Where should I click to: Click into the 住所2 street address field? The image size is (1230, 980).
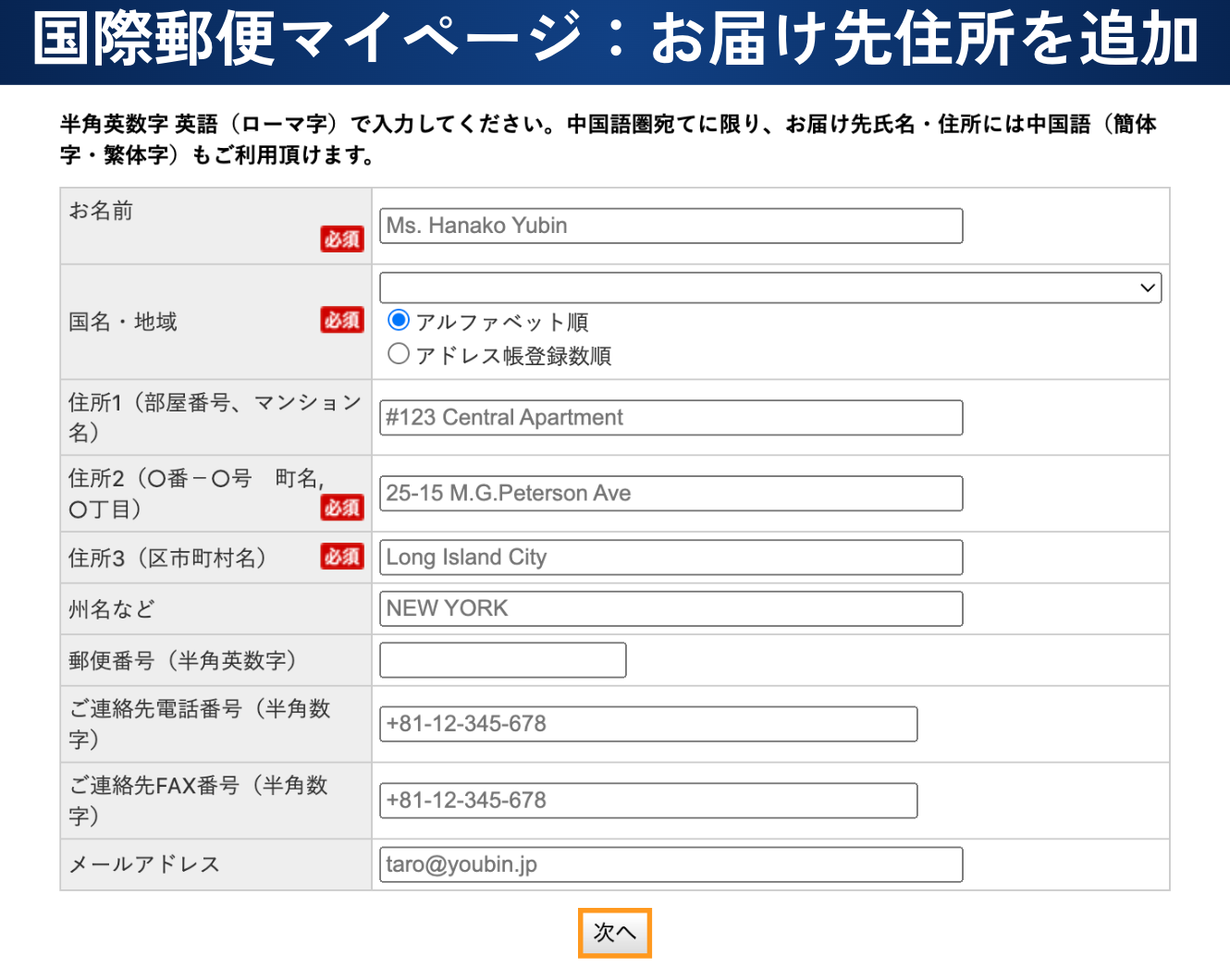coord(670,494)
